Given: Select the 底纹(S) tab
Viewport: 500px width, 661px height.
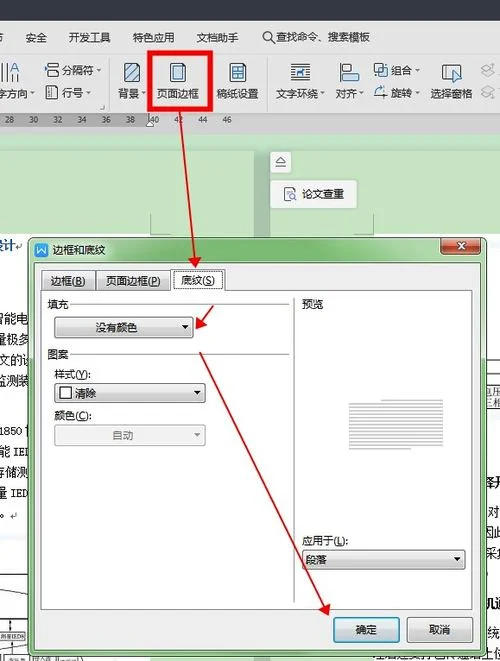Looking at the screenshot, I should point(198,280).
